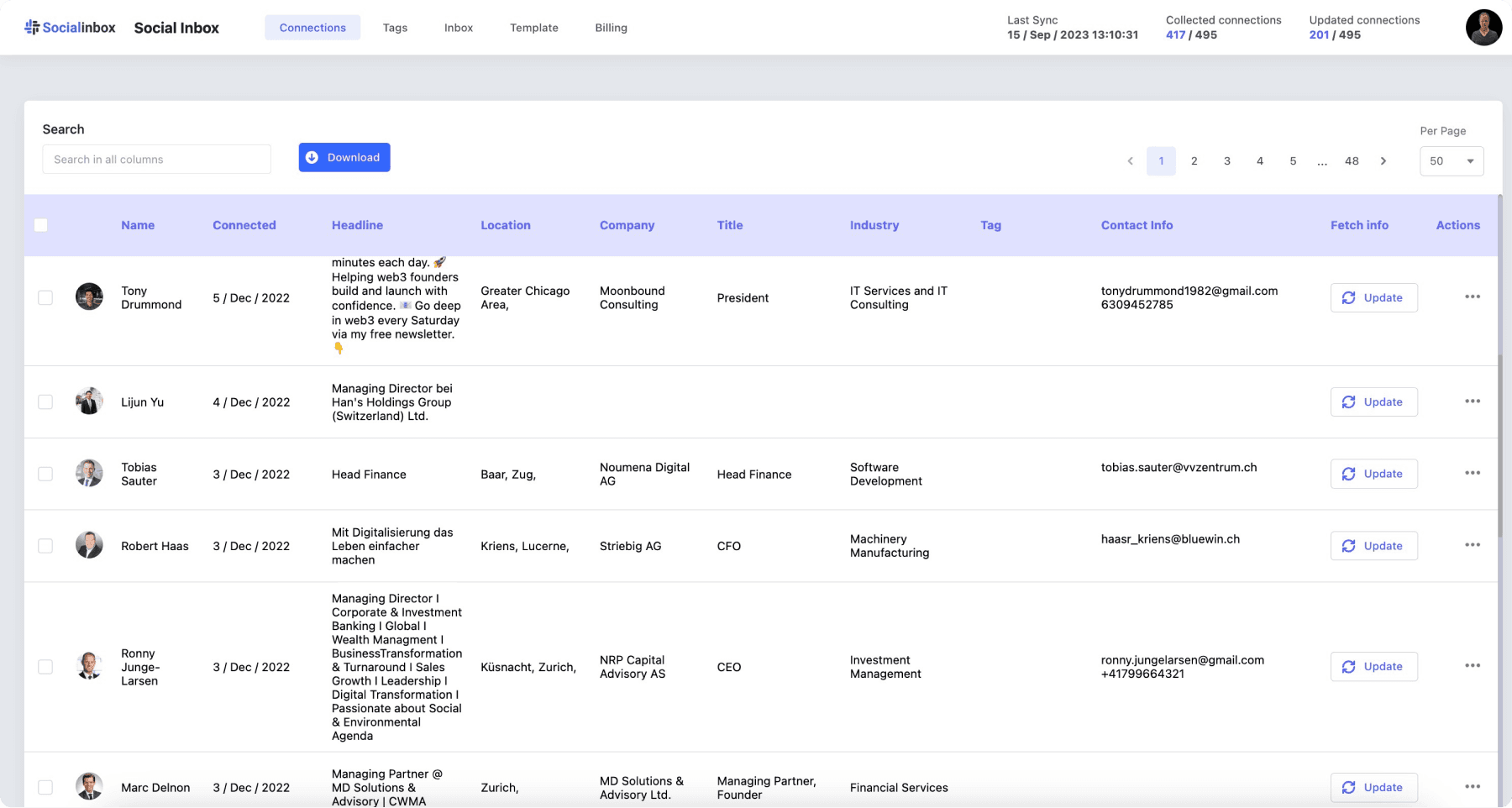1512x808 pixels.
Task: Switch to the Inbox tab
Action: (458, 28)
